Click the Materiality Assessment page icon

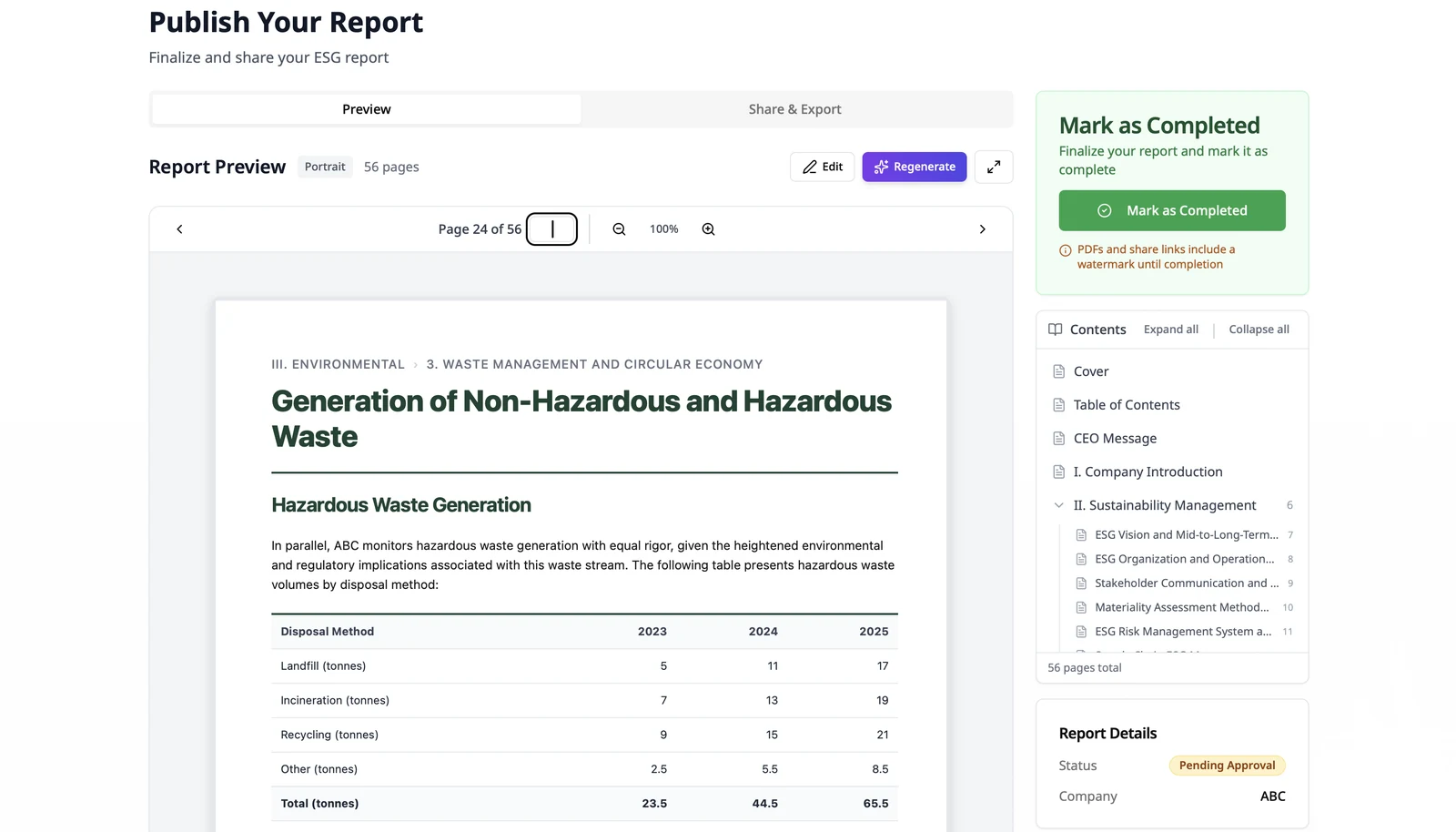pyautogui.click(x=1081, y=607)
